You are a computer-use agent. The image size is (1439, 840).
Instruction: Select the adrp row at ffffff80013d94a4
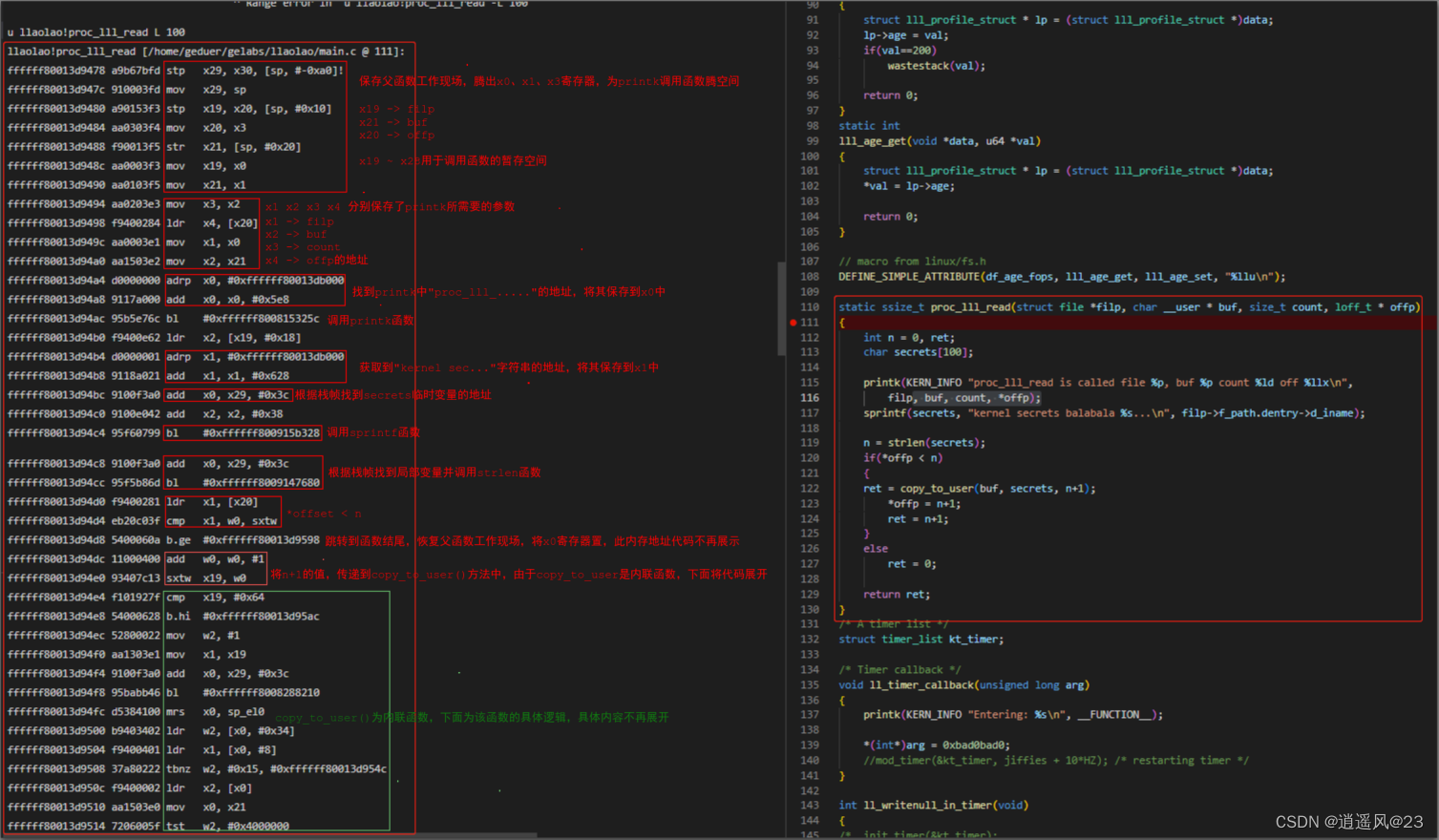[176, 281]
